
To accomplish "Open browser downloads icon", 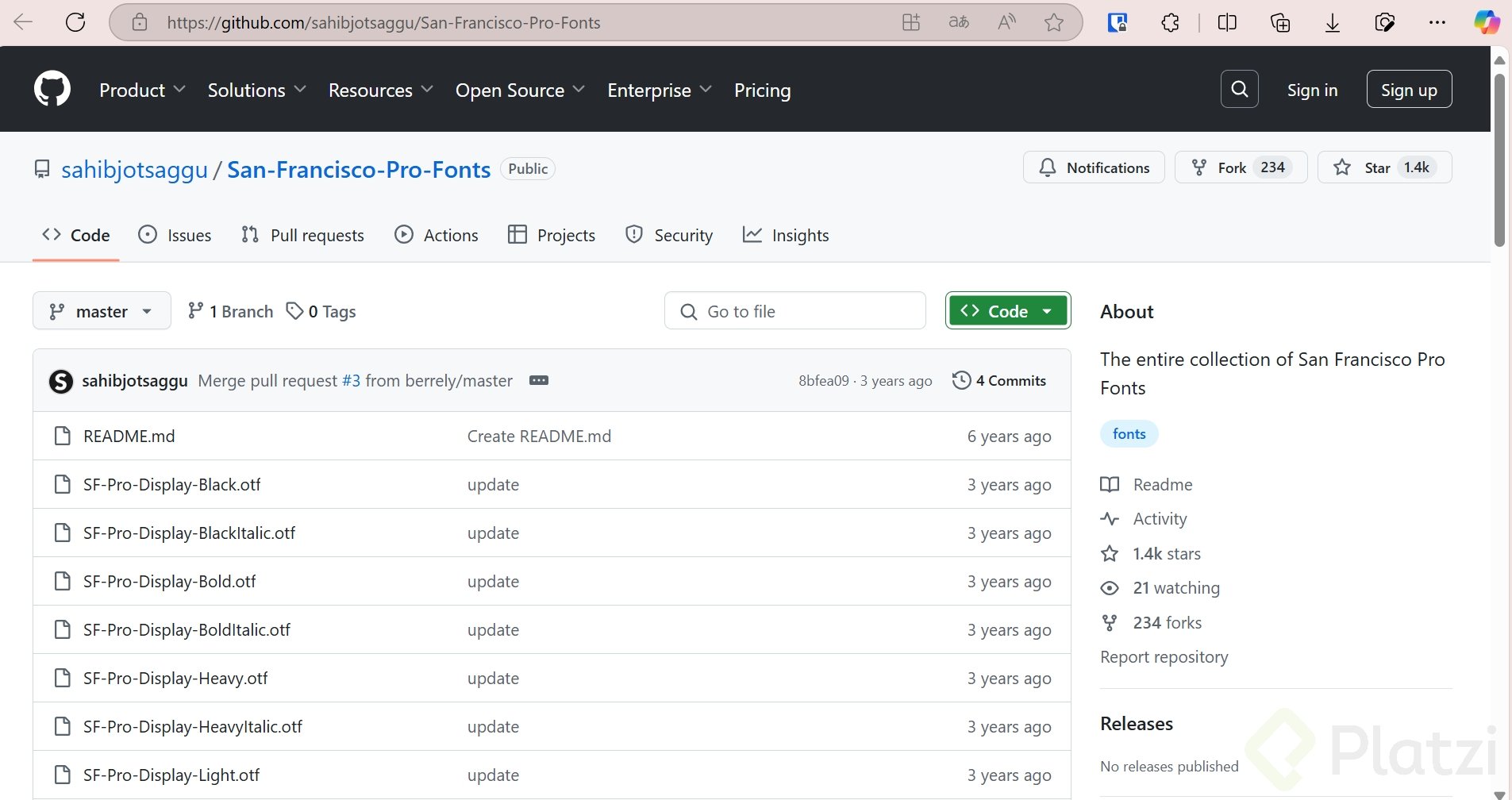I will click(1333, 22).
